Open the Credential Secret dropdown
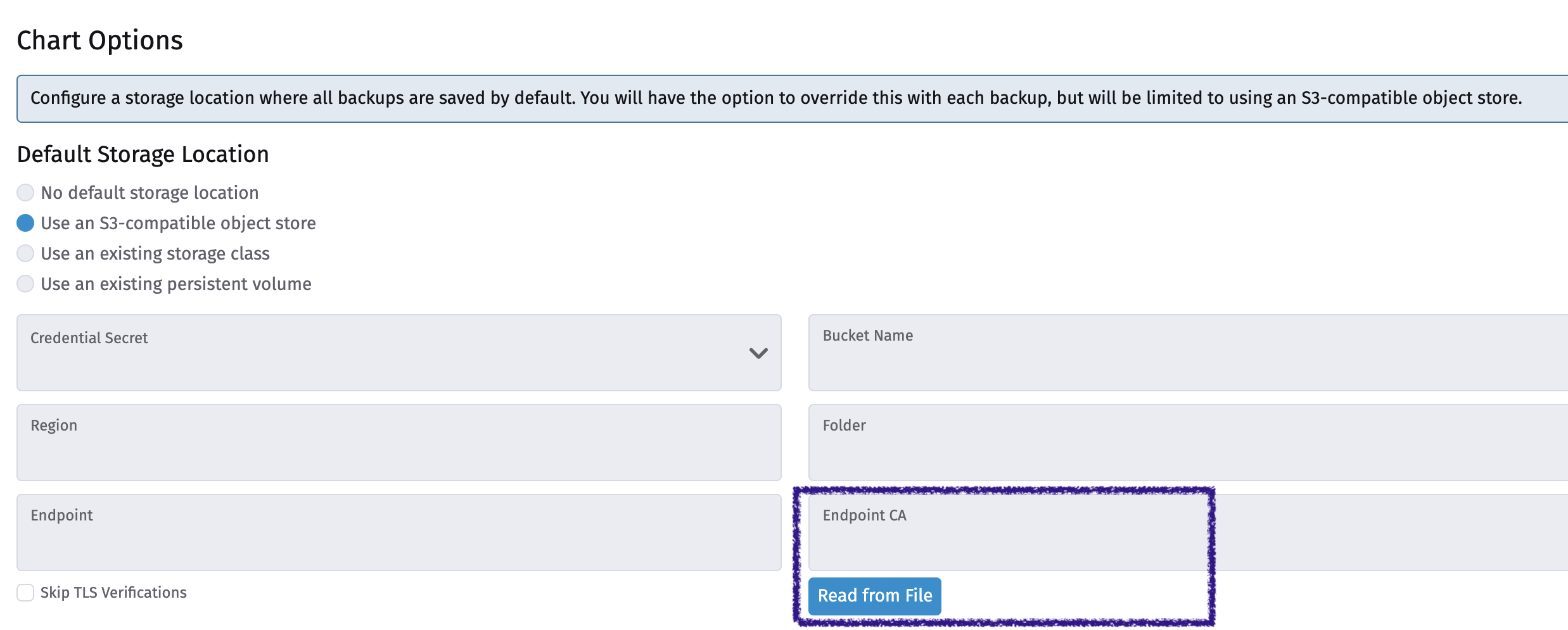Image resolution: width=1568 pixels, height=630 pixels. tap(399, 353)
